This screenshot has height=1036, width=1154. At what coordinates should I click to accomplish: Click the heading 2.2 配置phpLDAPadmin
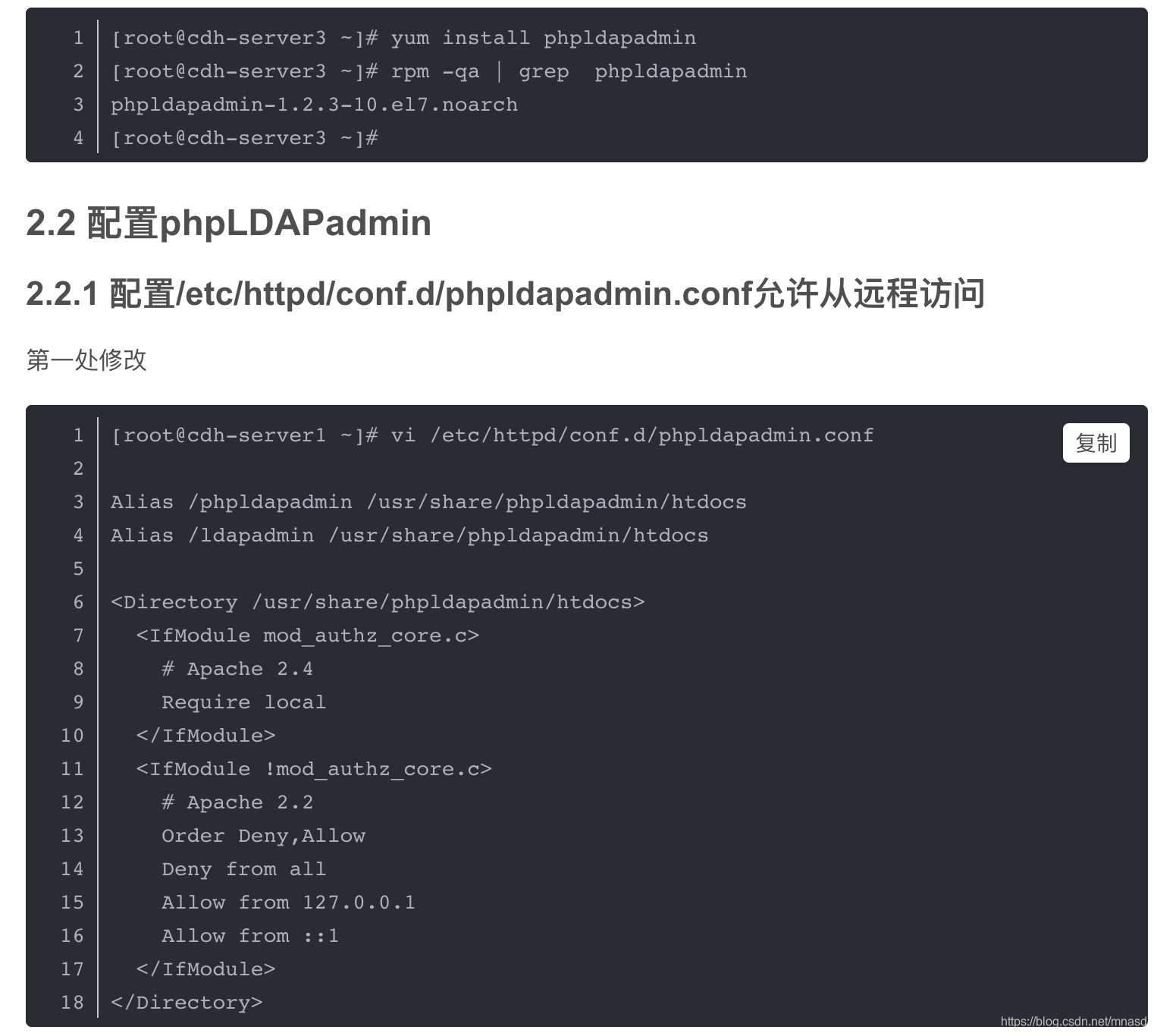(x=228, y=223)
